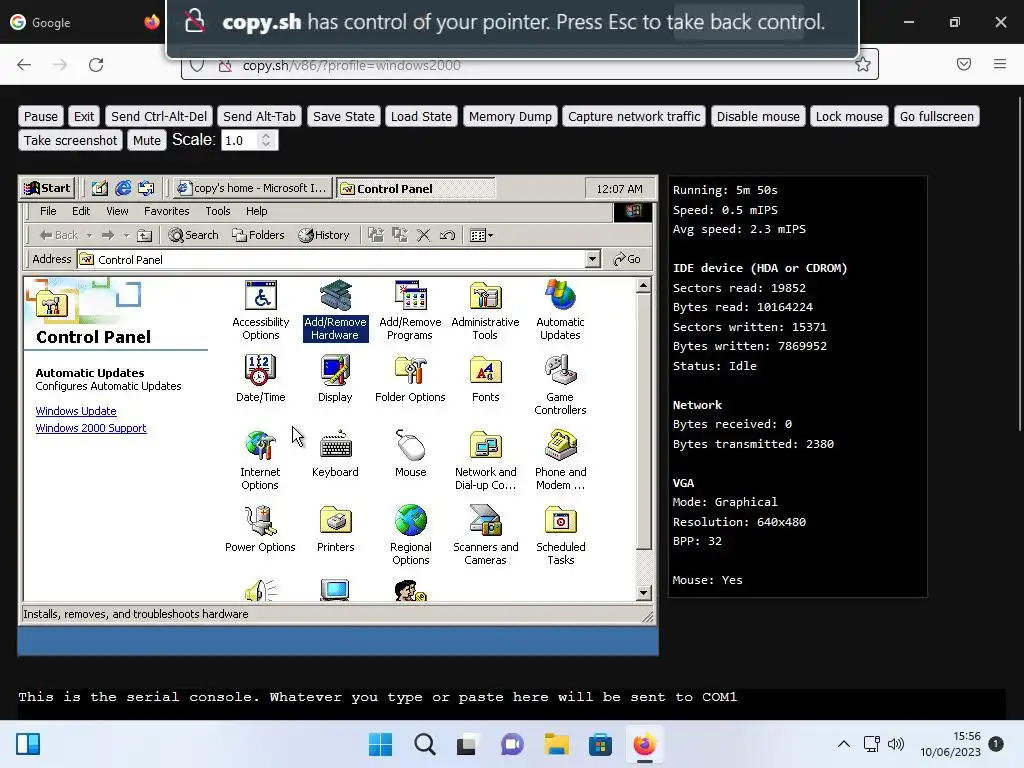Click the Firefox URL address field
This screenshot has height=768, width=1024.
click(530, 65)
